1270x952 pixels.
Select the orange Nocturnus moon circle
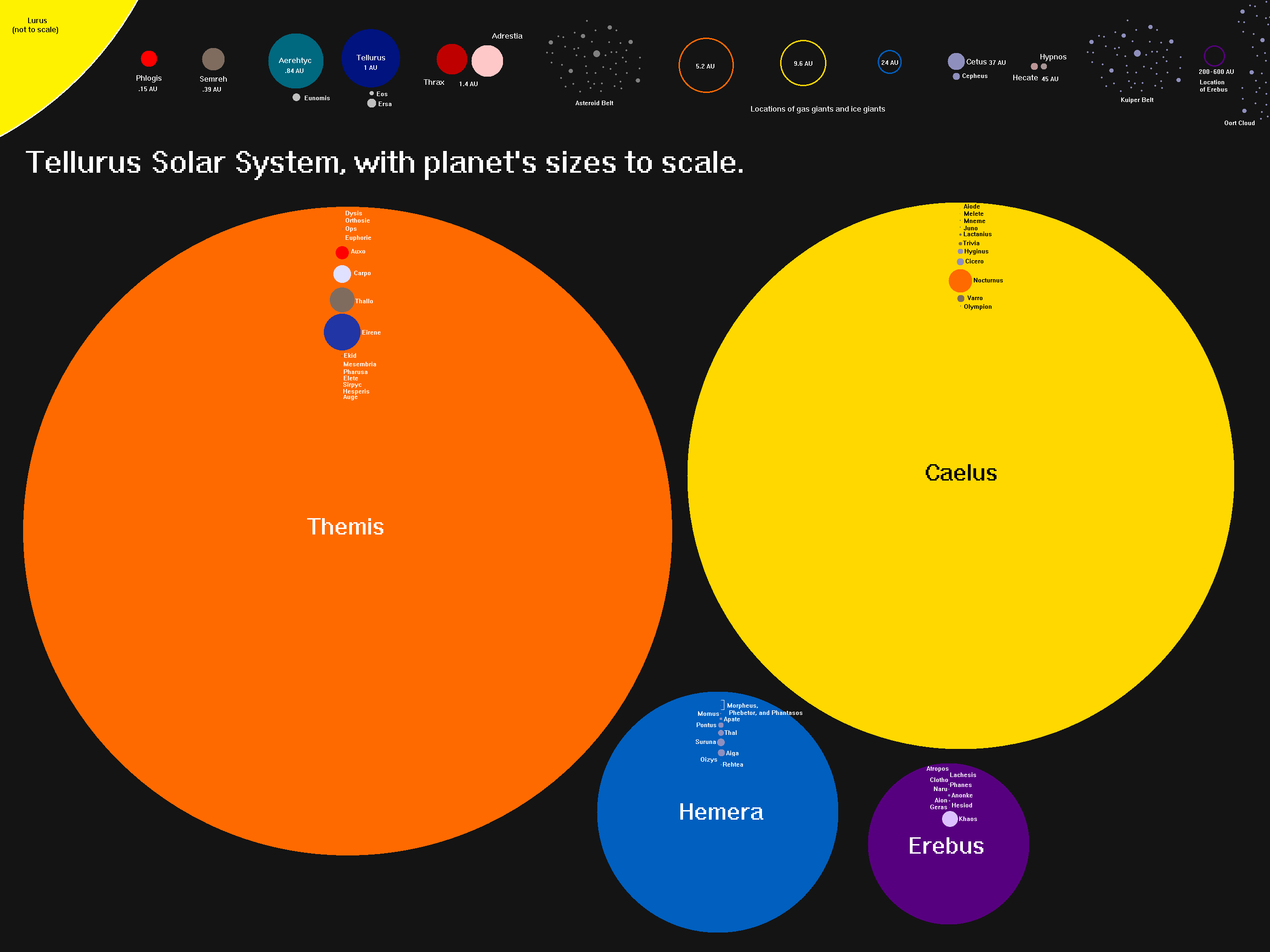[x=960, y=281]
